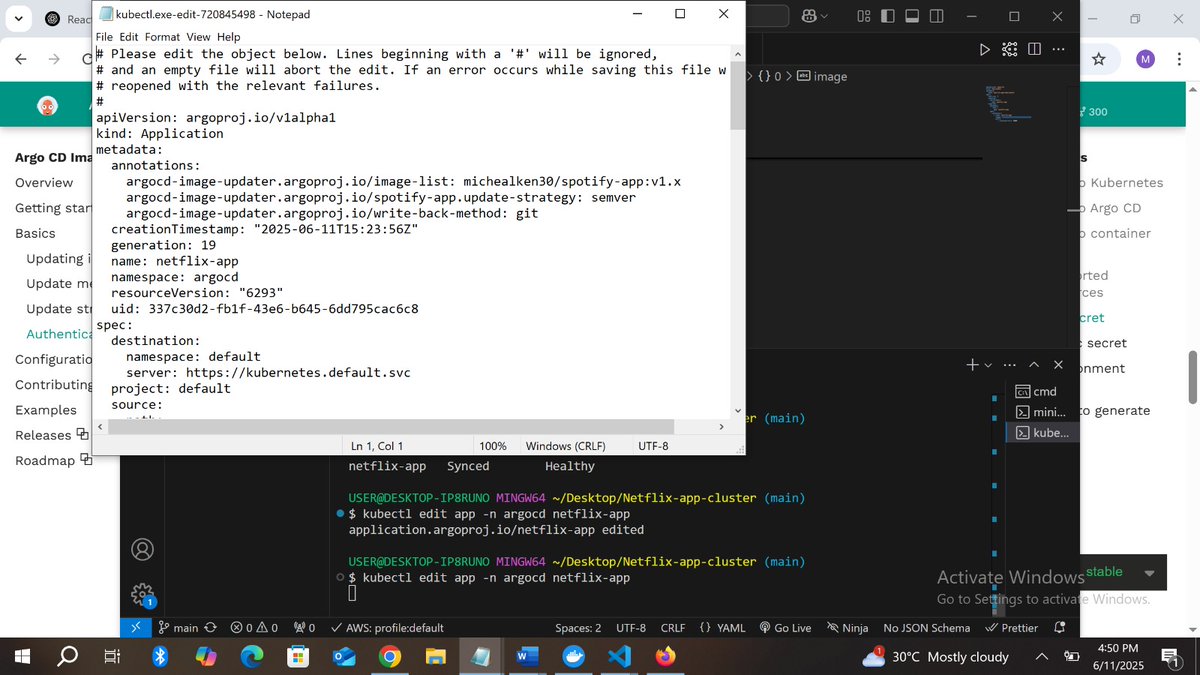
Task: Click the ports forwarded indicator in status bar
Action: tap(304, 628)
